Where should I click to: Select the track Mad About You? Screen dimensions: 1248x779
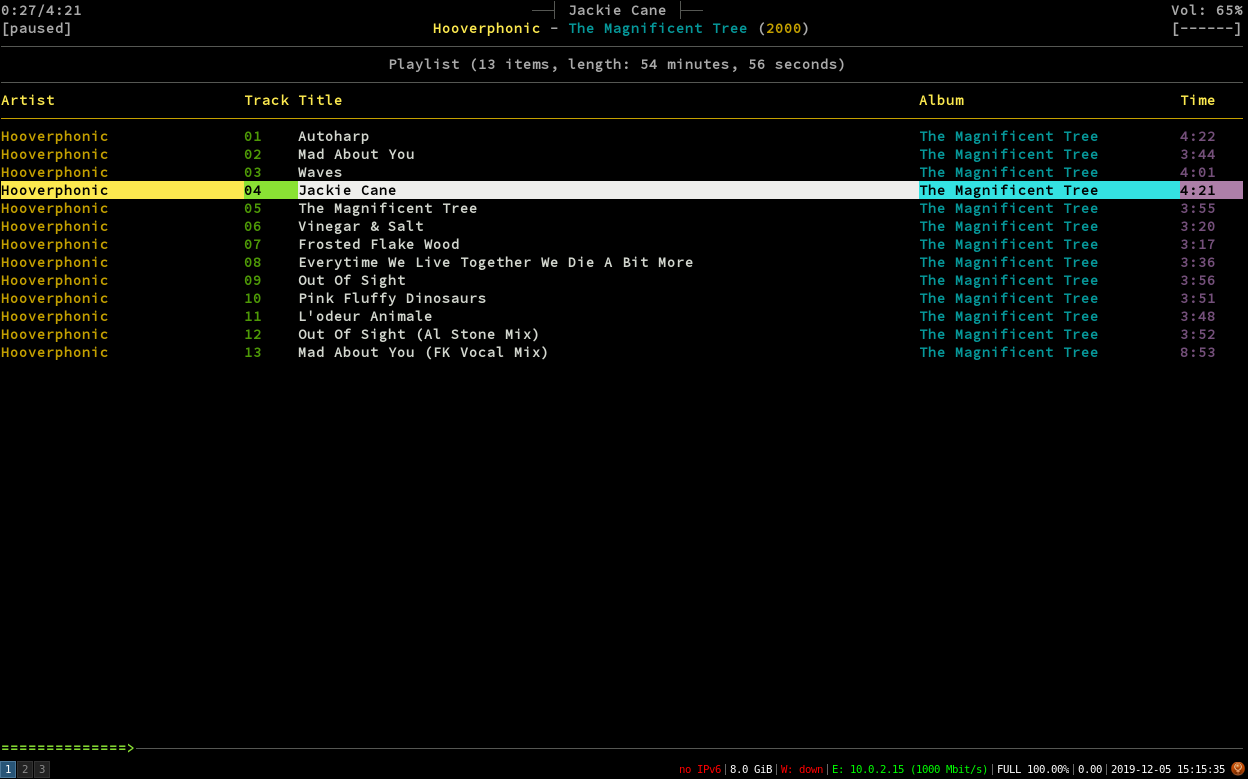point(356,154)
